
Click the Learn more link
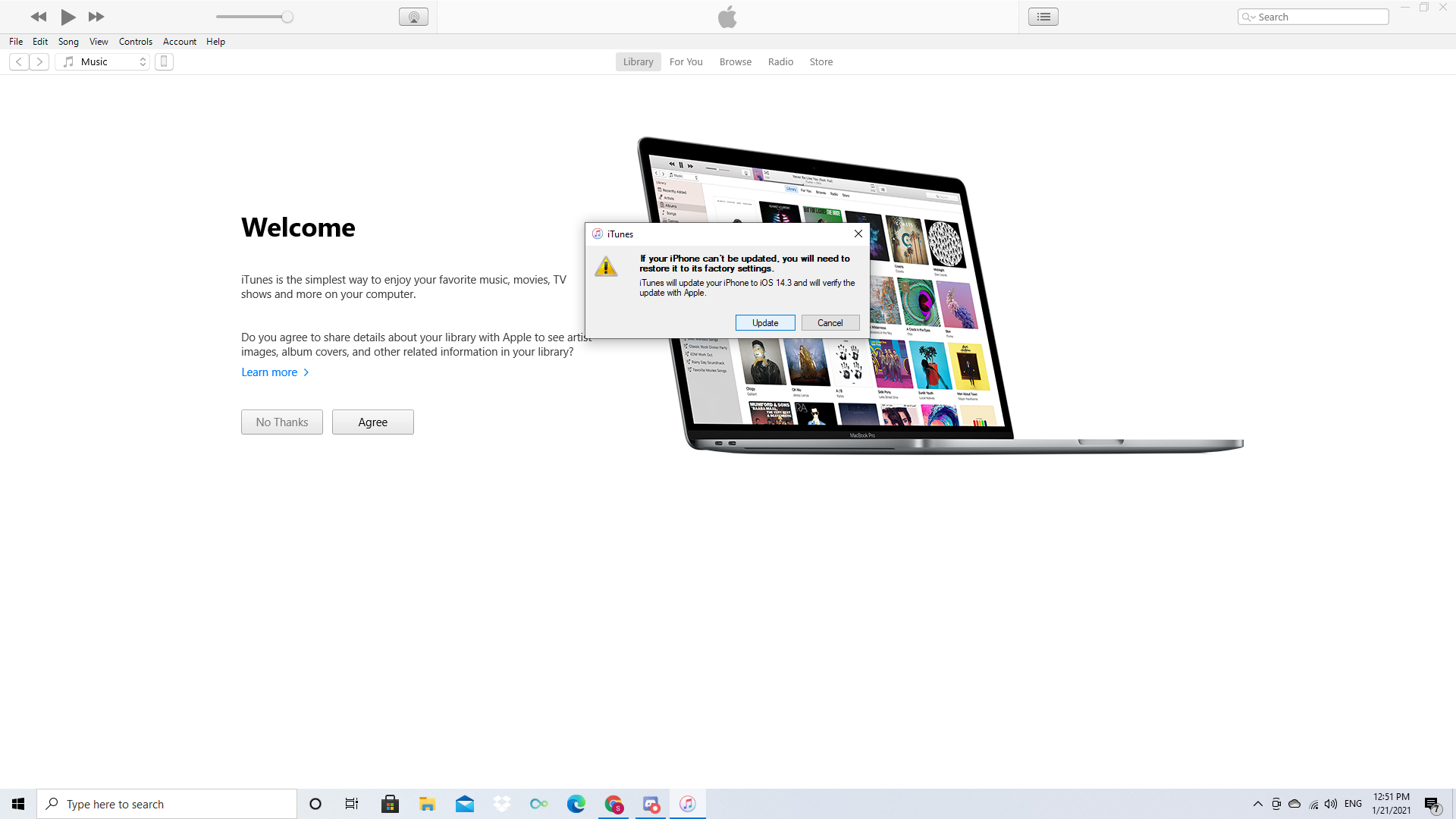coord(269,372)
